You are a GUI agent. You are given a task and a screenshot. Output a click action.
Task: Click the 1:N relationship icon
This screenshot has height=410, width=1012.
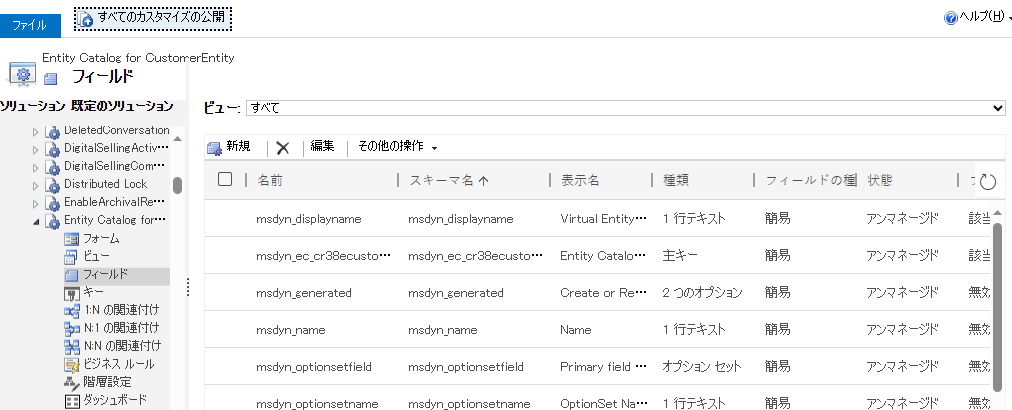pos(71,311)
